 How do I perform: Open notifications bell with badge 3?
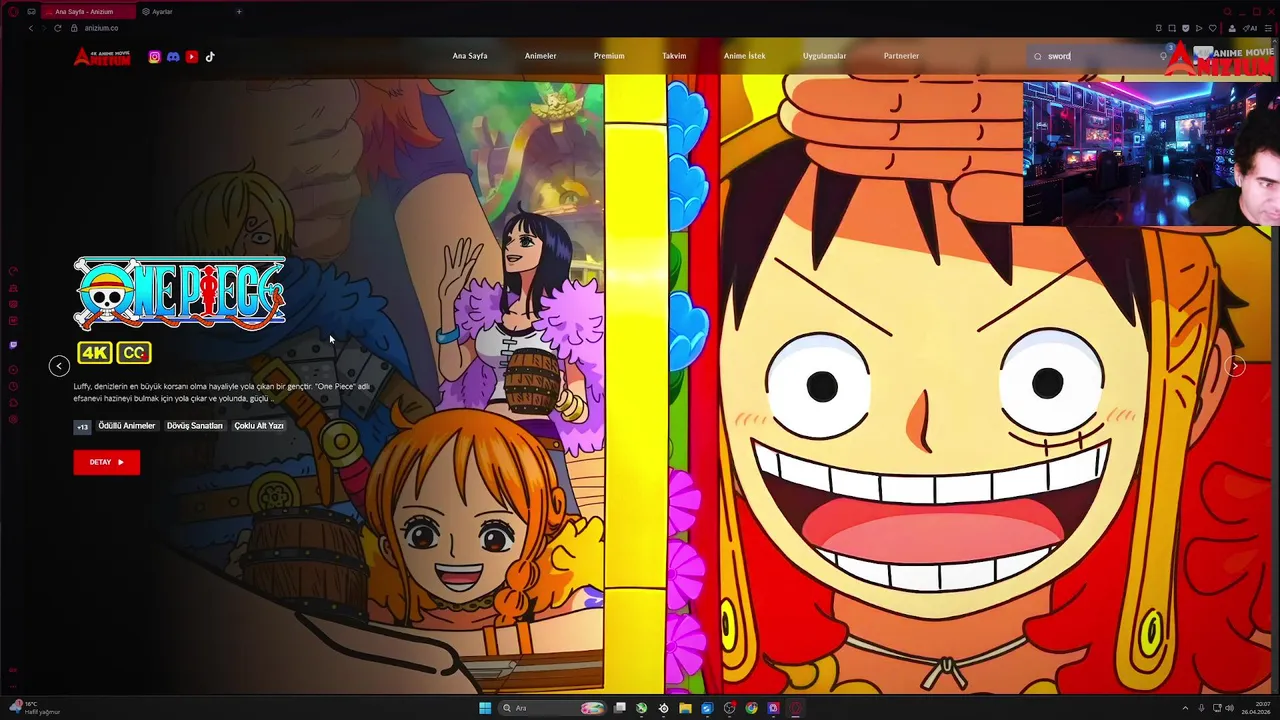click(x=1163, y=56)
